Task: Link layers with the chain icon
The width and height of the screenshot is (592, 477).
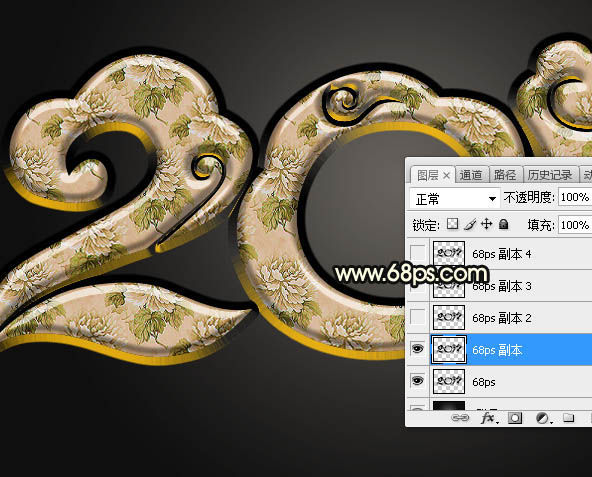Action: pos(460,418)
